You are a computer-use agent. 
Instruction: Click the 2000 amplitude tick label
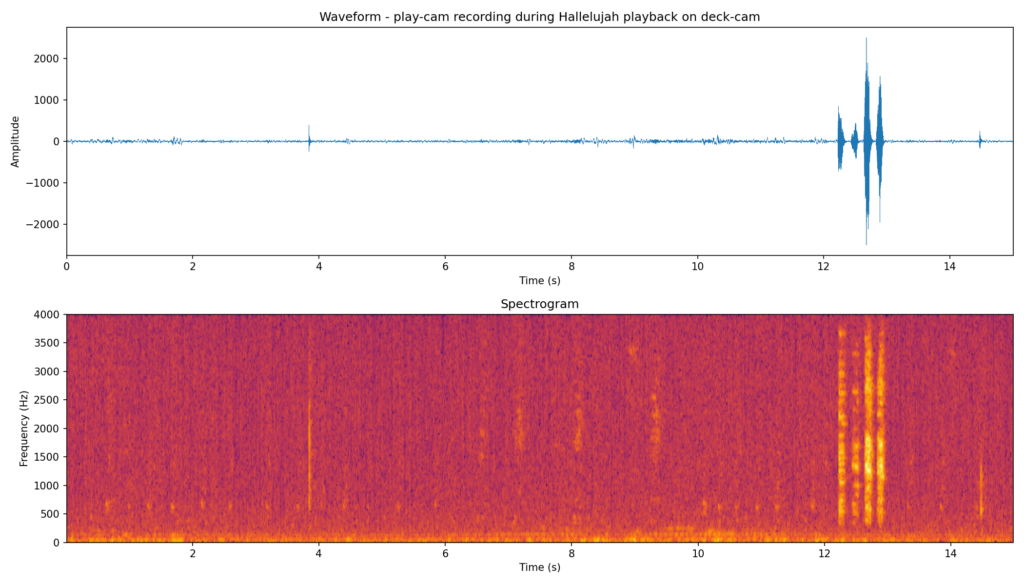pyautogui.click(x=44, y=57)
